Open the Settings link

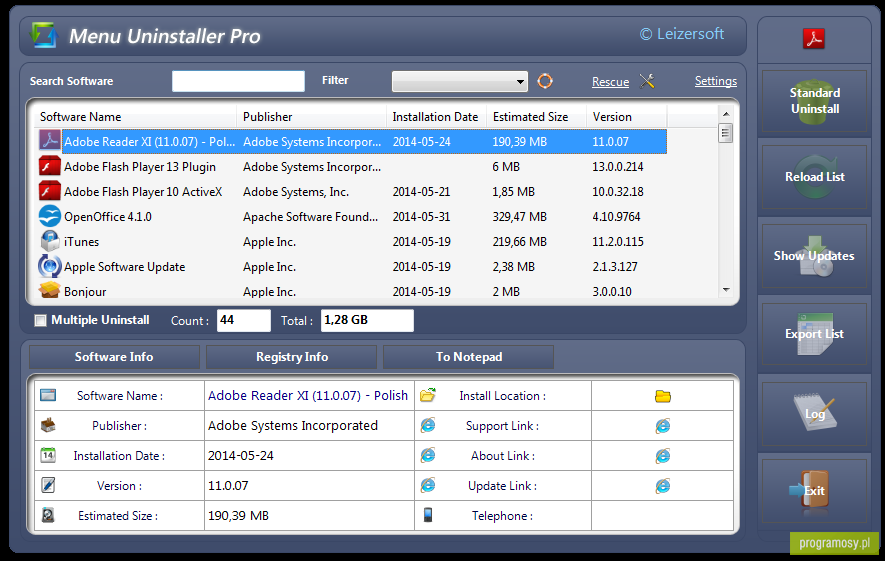pyautogui.click(x=716, y=81)
